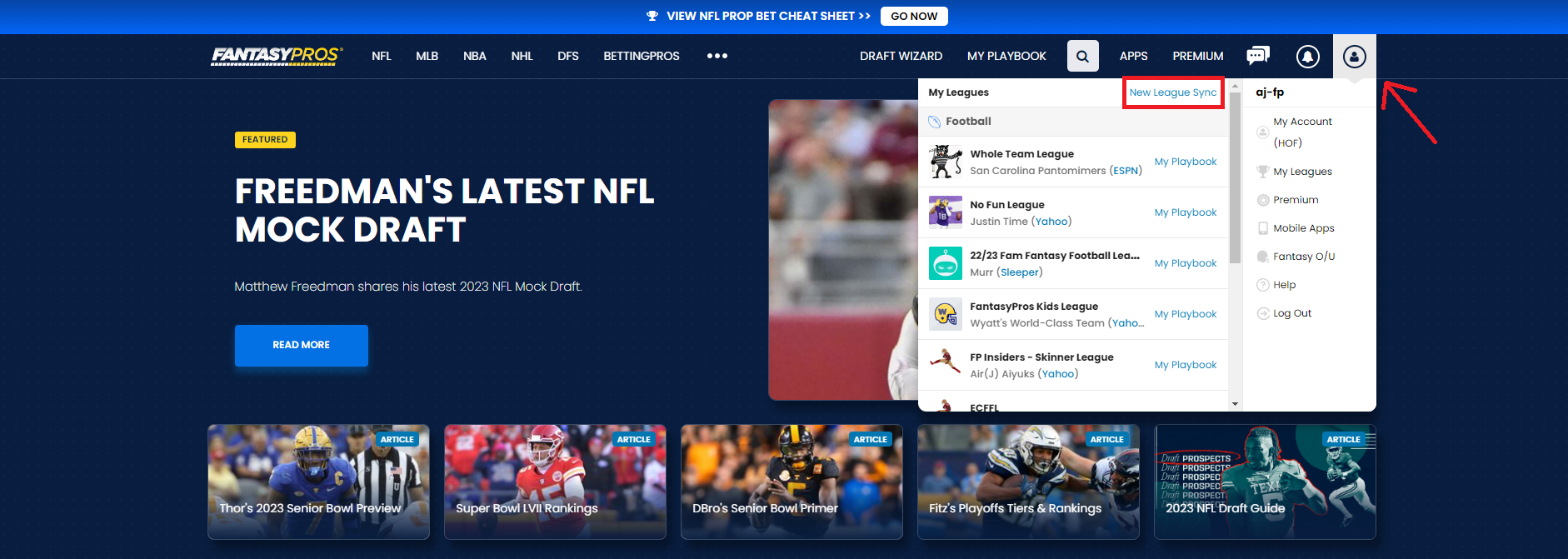This screenshot has width=1568, height=559.
Task: Open the DFS menu
Action: (x=568, y=56)
